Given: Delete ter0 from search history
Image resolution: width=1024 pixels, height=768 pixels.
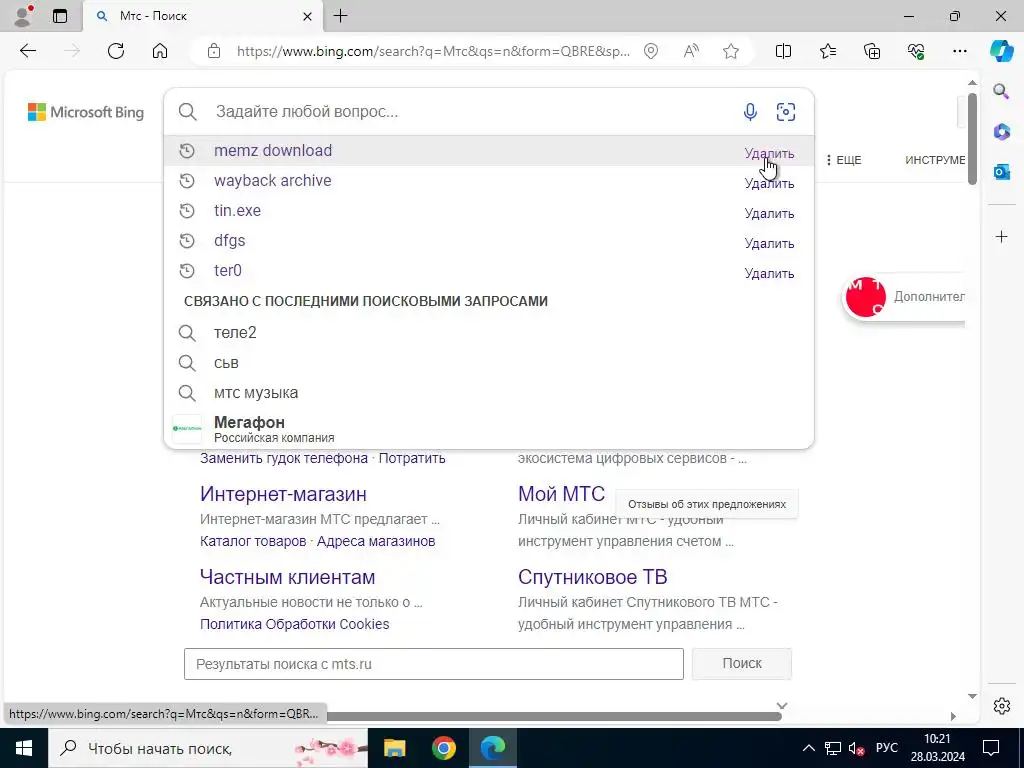Looking at the screenshot, I should click(x=769, y=274).
